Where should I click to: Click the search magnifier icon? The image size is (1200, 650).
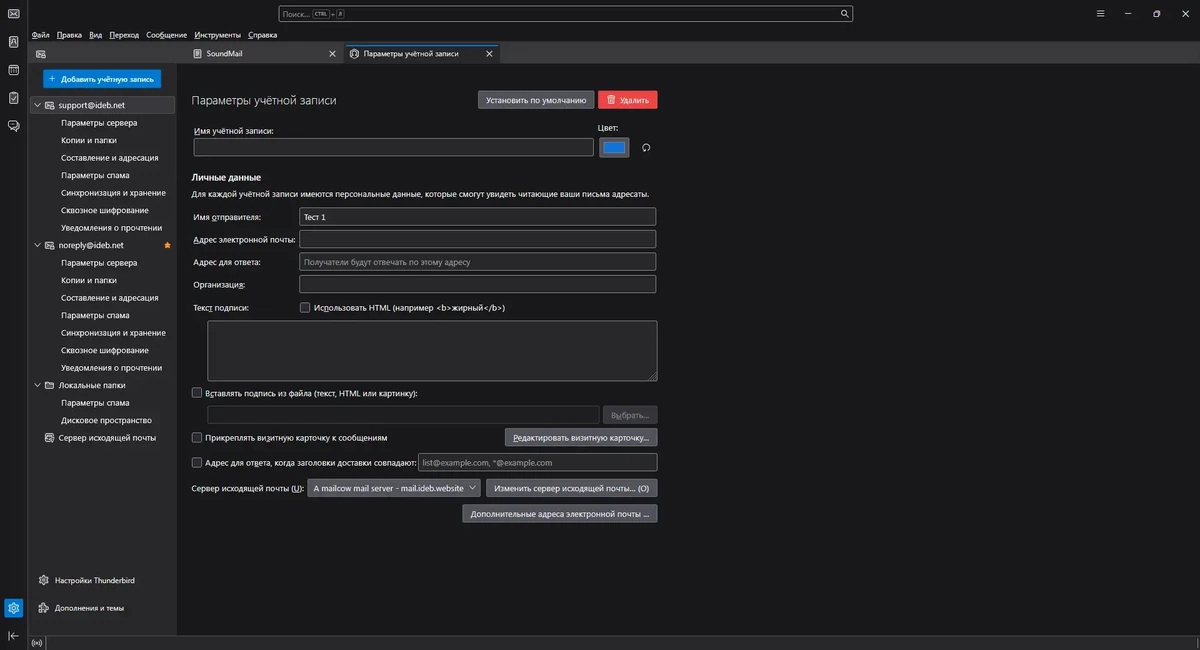point(844,14)
